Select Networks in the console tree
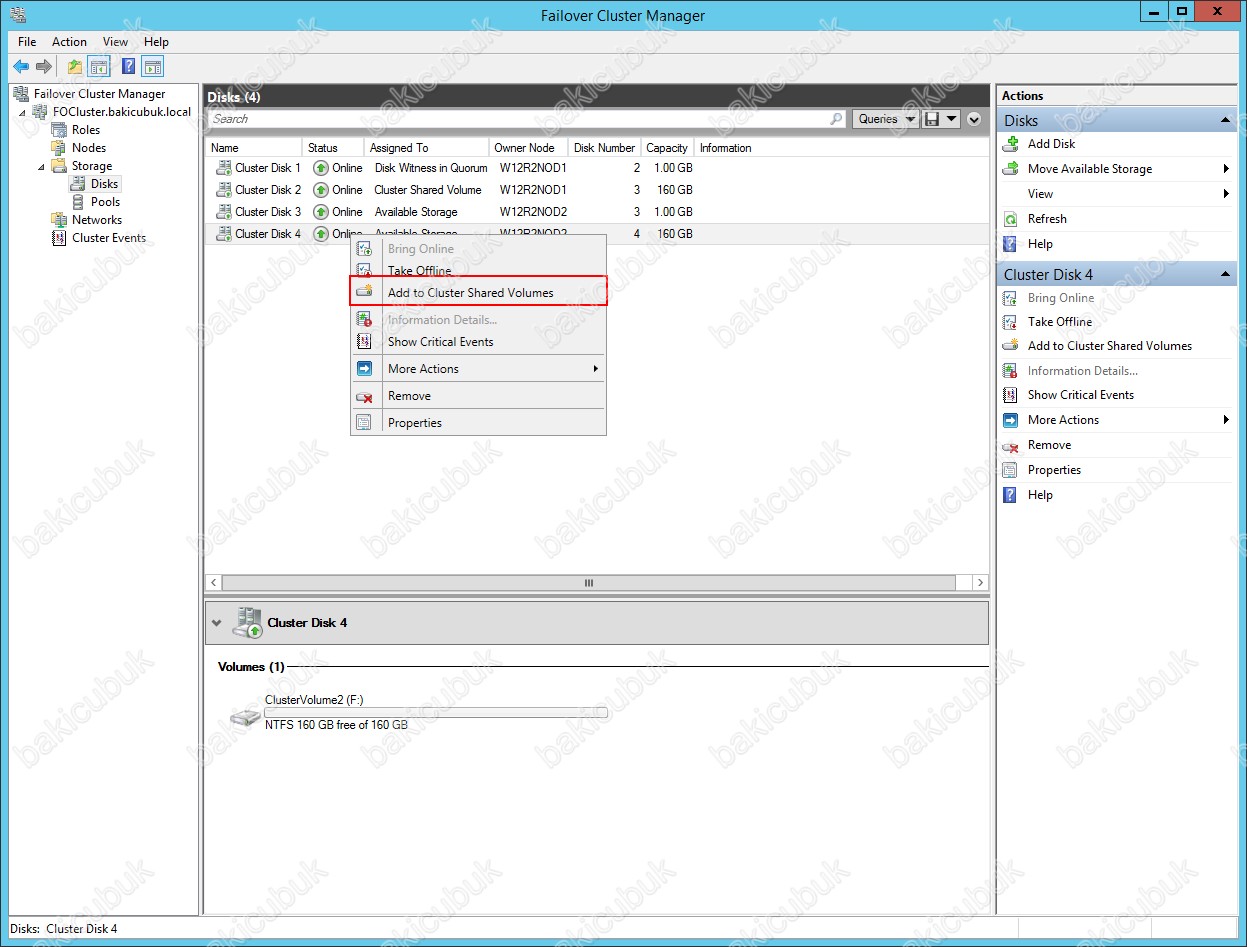Image resolution: width=1247 pixels, height=947 pixels. pyautogui.click(x=97, y=220)
